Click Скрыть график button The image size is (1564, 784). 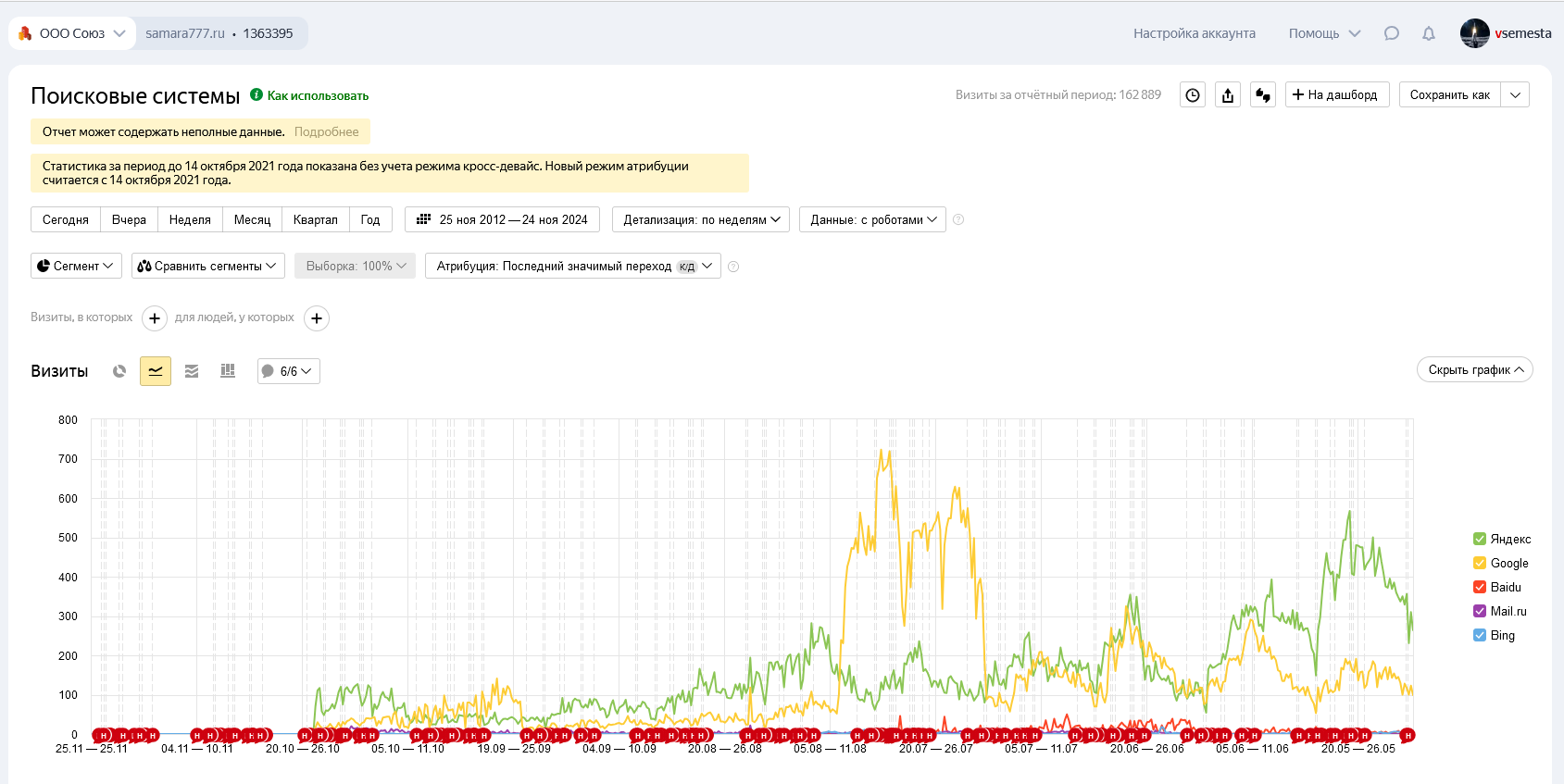click(x=1475, y=369)
